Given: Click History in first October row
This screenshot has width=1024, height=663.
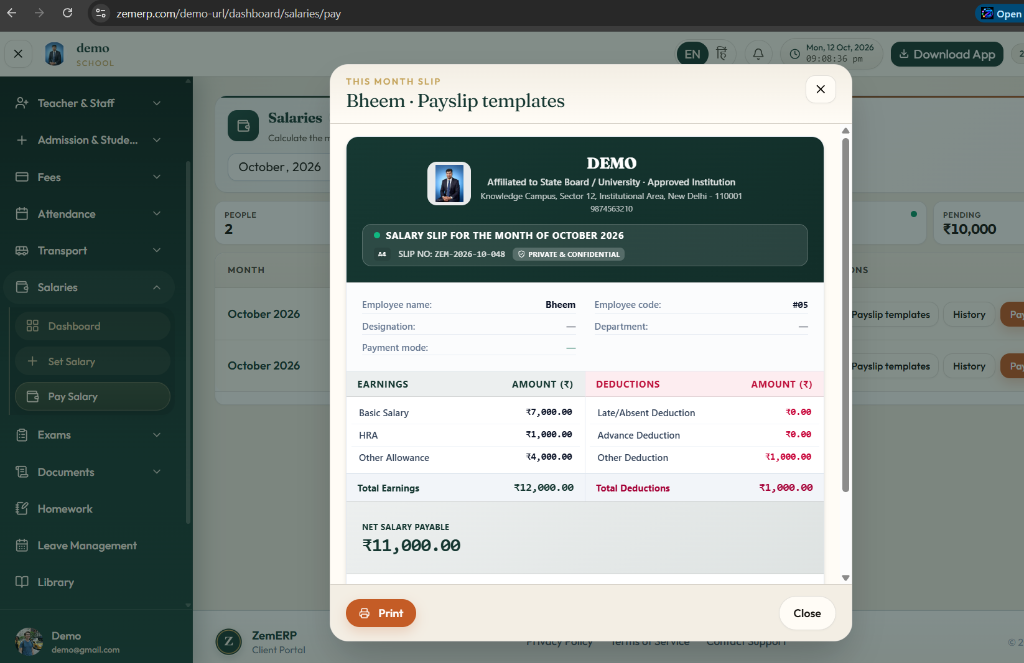Looking at the screenshot, I should 969,315.
